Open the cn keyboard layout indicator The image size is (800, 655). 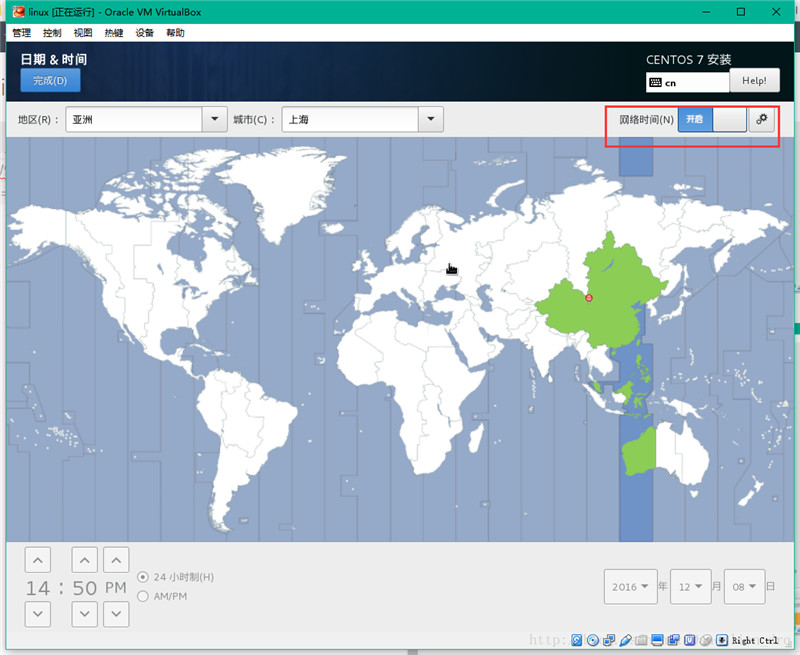[687, 83]
